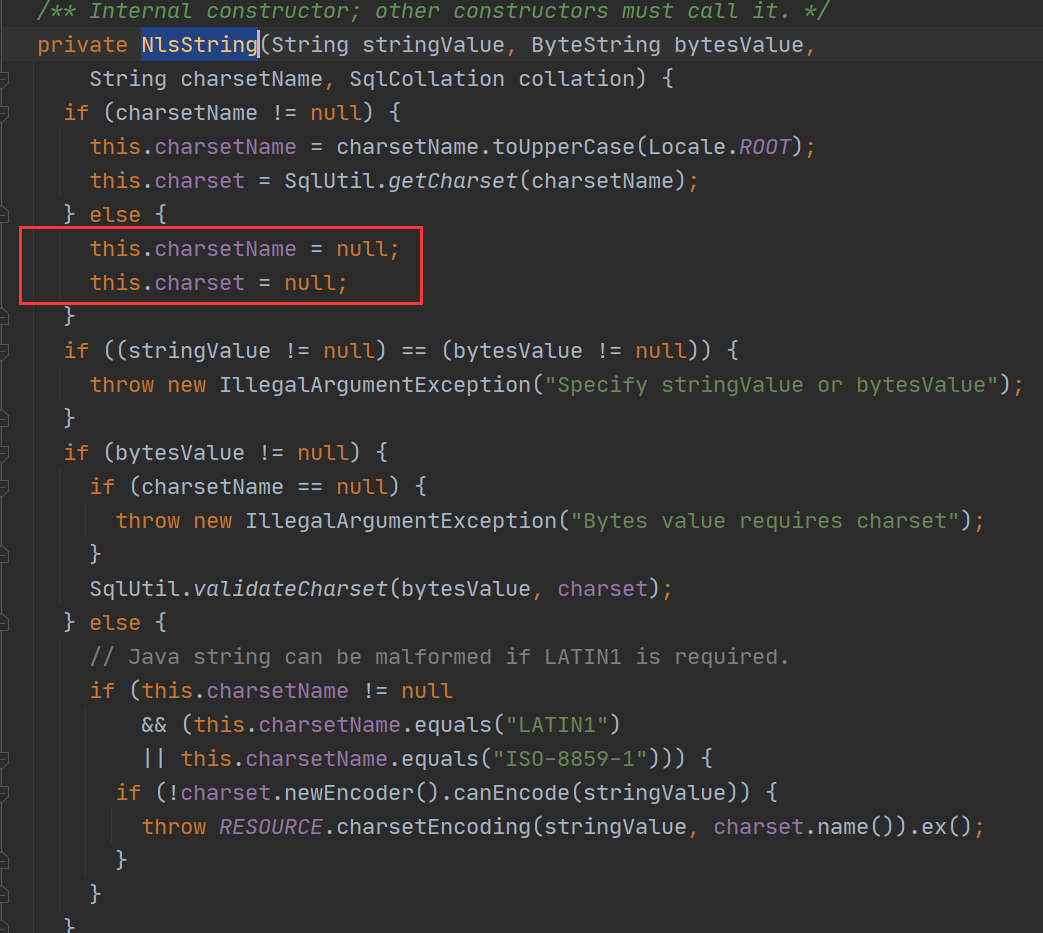Click the name() call on charset
The image size is (1043, 933).
tap(843, 827)
